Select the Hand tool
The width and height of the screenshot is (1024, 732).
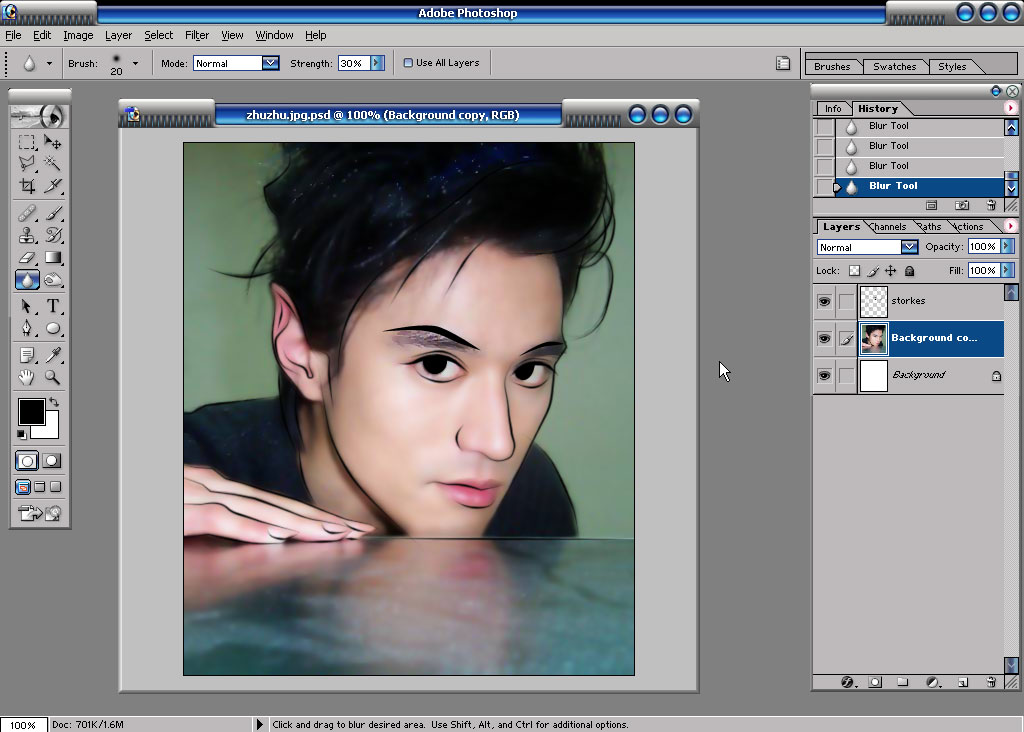[27, 377]
